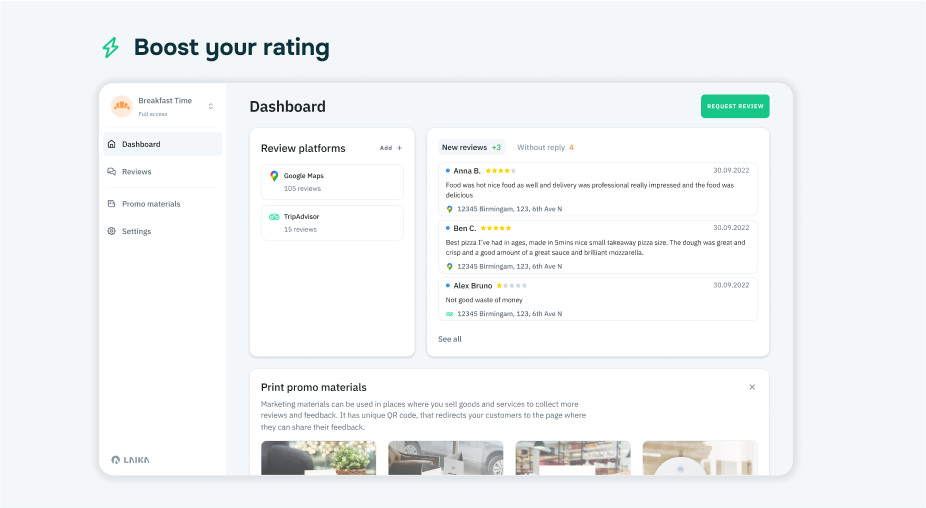
Task: Expand the Breakfast Time account switcher
Action: click(x=210, y=106)
